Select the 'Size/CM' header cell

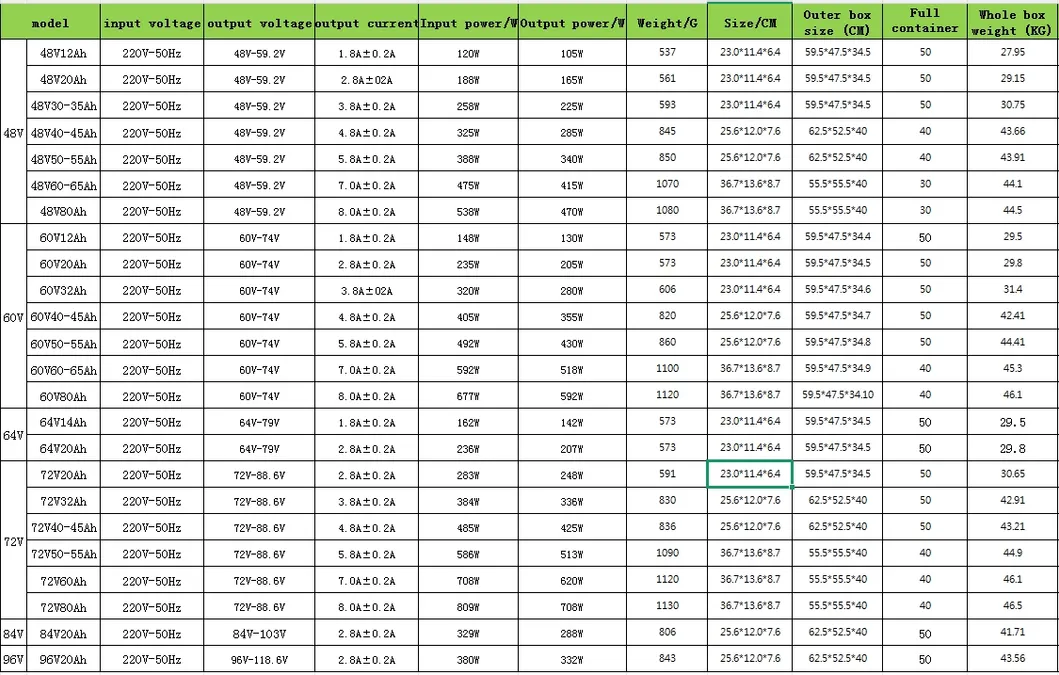pos(749,22)
